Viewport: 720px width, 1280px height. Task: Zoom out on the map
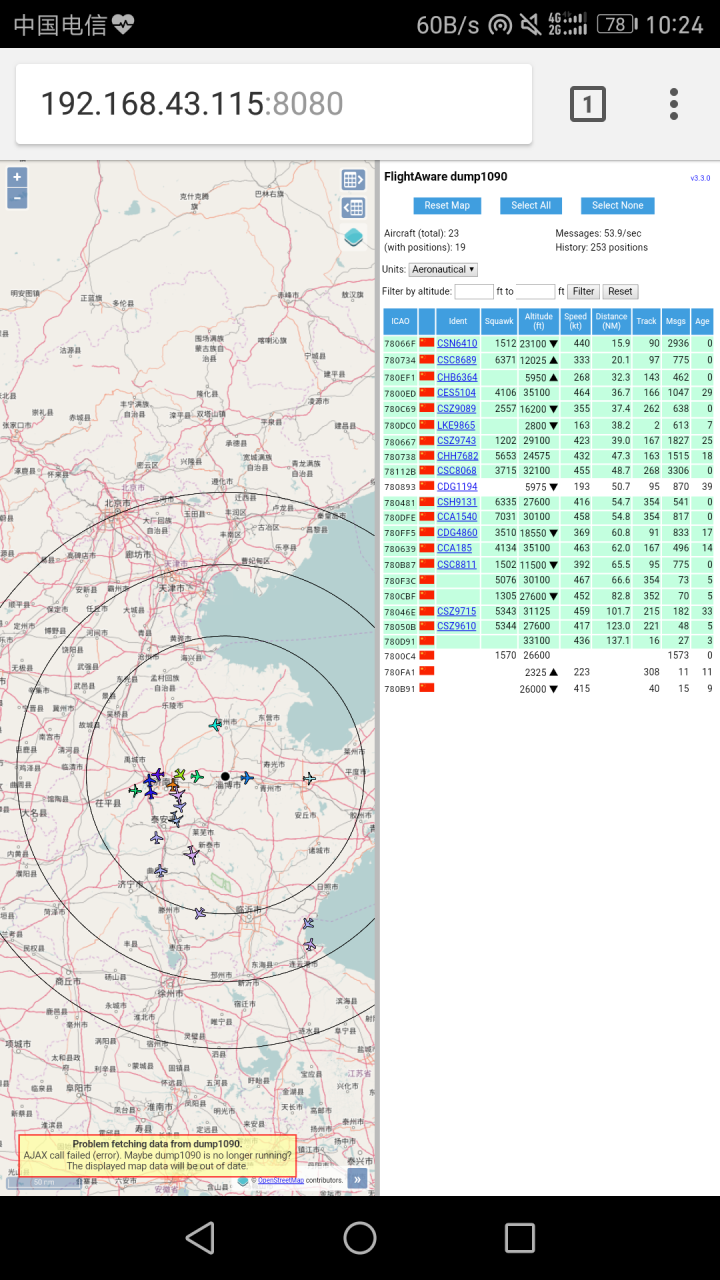17,198
